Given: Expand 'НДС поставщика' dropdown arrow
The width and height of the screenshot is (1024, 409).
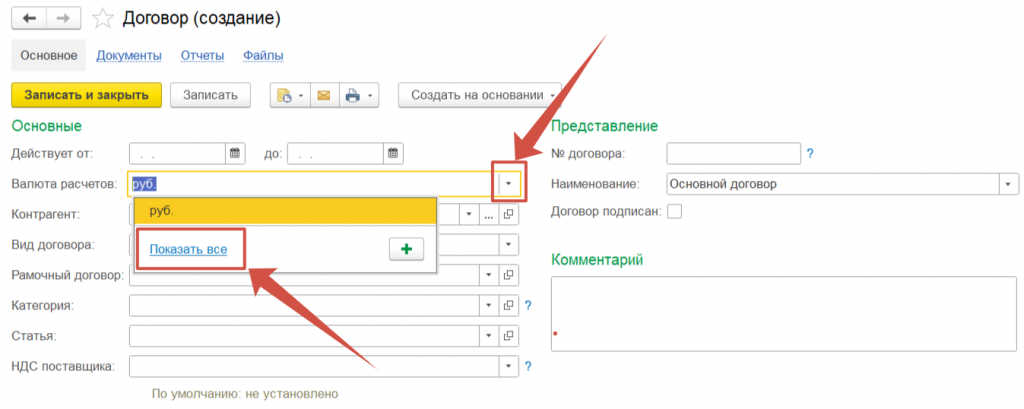Looking at the screenshot, I should point(508,366).
